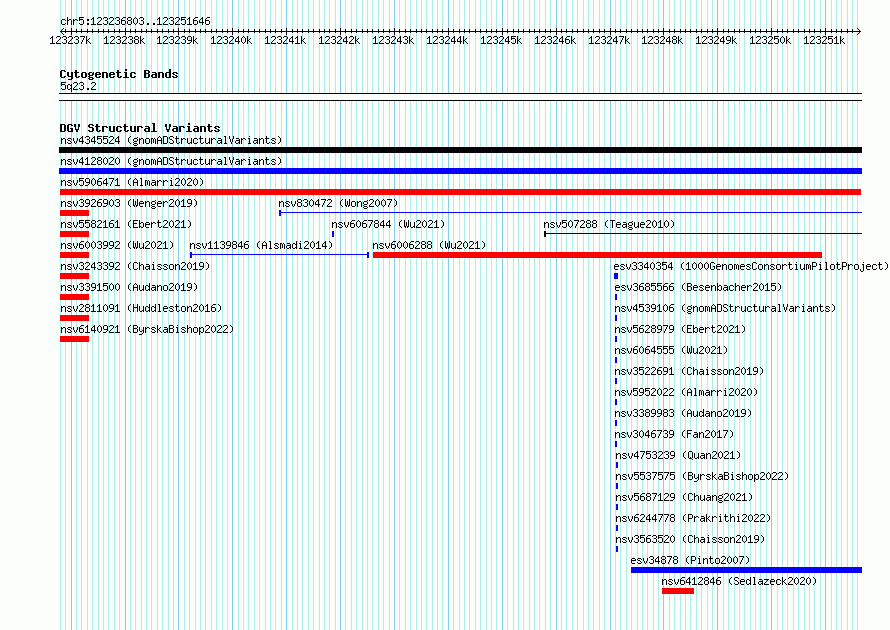Click the blue esv34878 variant bar
This screenshot has width=890, height=630.
point(746,570)
